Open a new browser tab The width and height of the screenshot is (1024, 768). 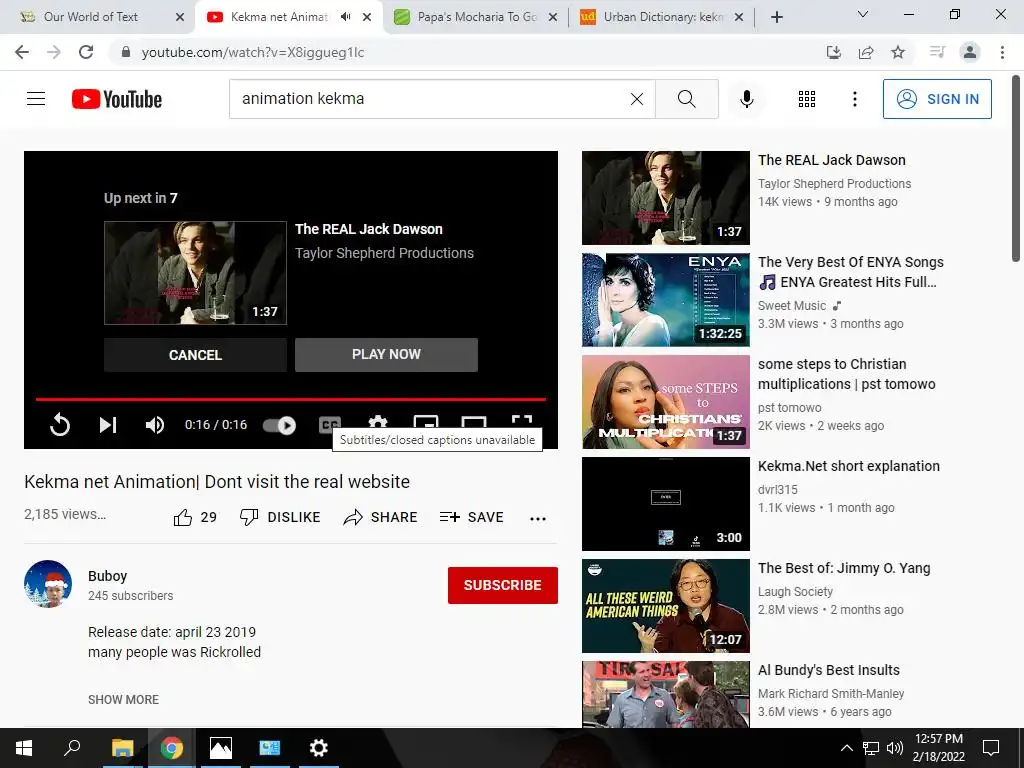point(776,17)
